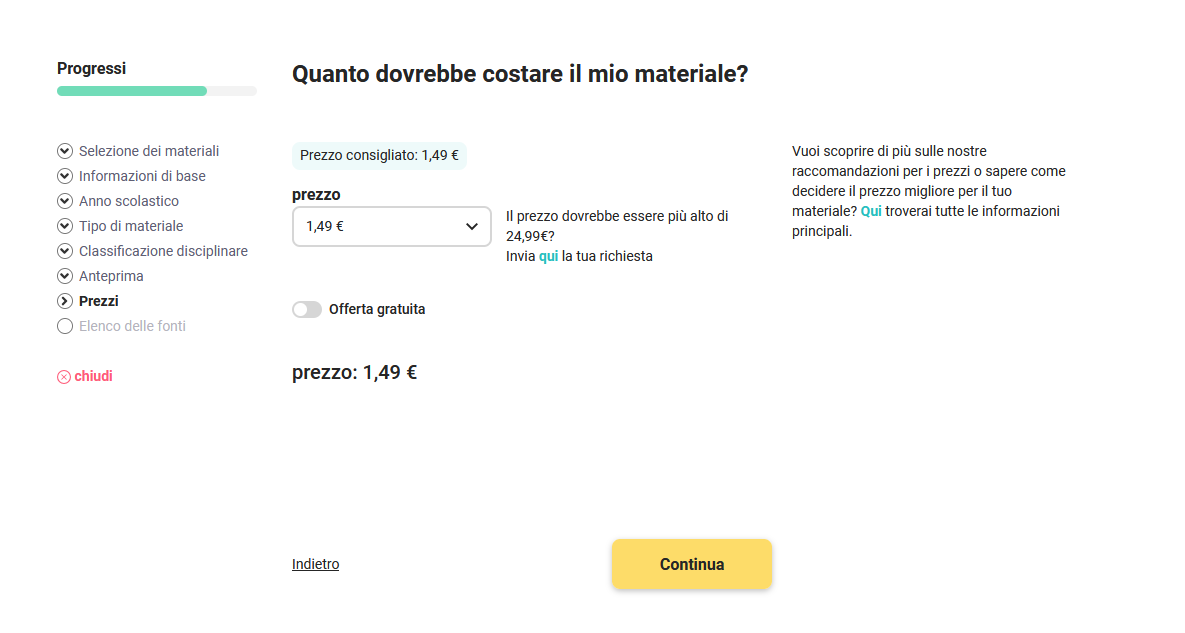The height and width of the screenshot is (633, 1185).
Task: Click the check icon beside Selezione dei materiali
Action: [x=65, y=151]
